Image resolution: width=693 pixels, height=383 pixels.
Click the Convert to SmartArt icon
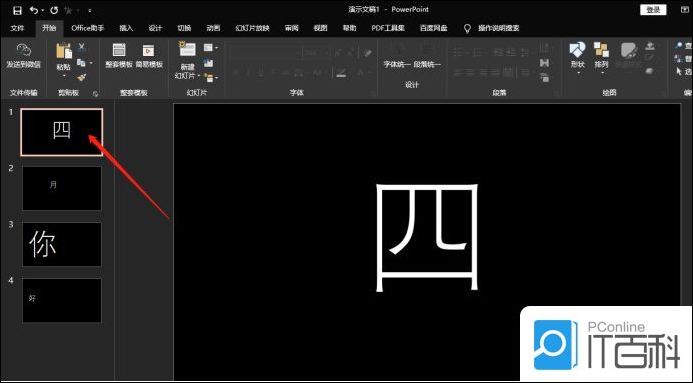[x=544, y=78]
